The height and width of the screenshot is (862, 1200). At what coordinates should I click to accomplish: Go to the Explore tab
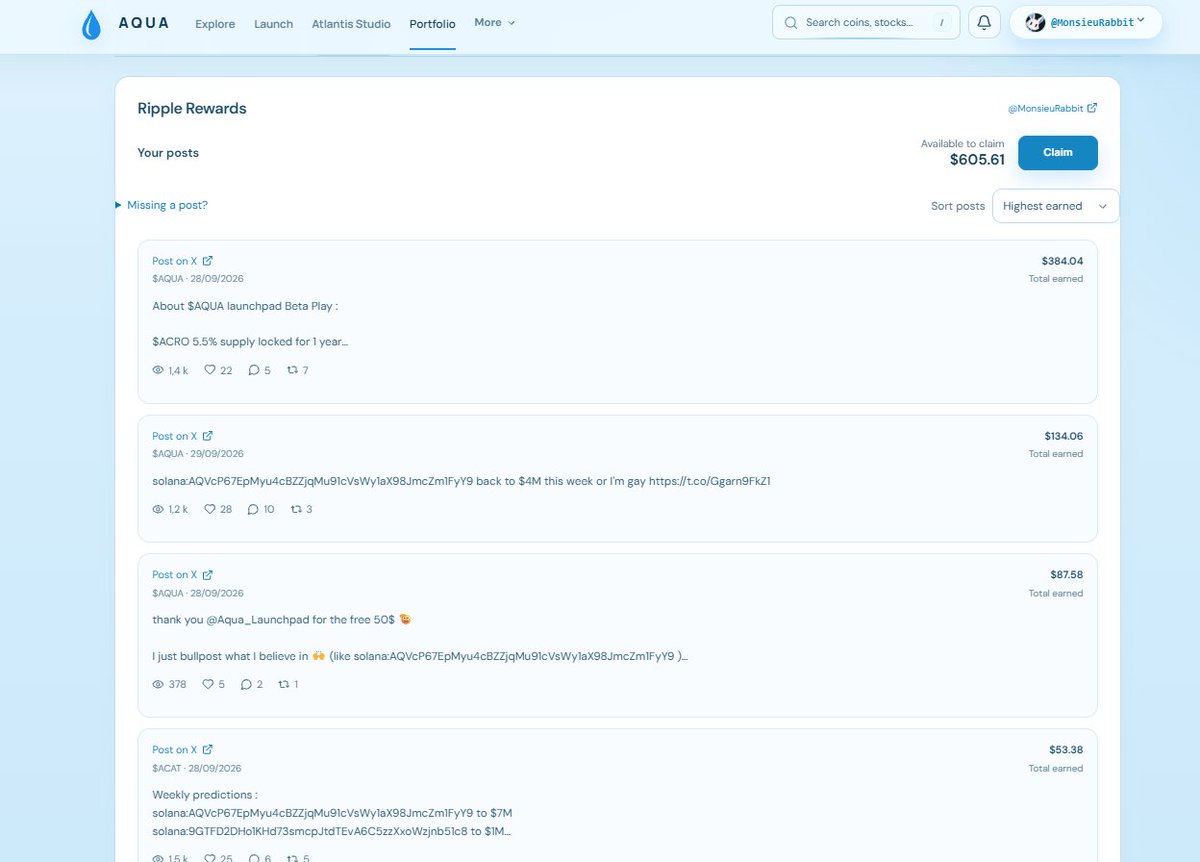215,23
